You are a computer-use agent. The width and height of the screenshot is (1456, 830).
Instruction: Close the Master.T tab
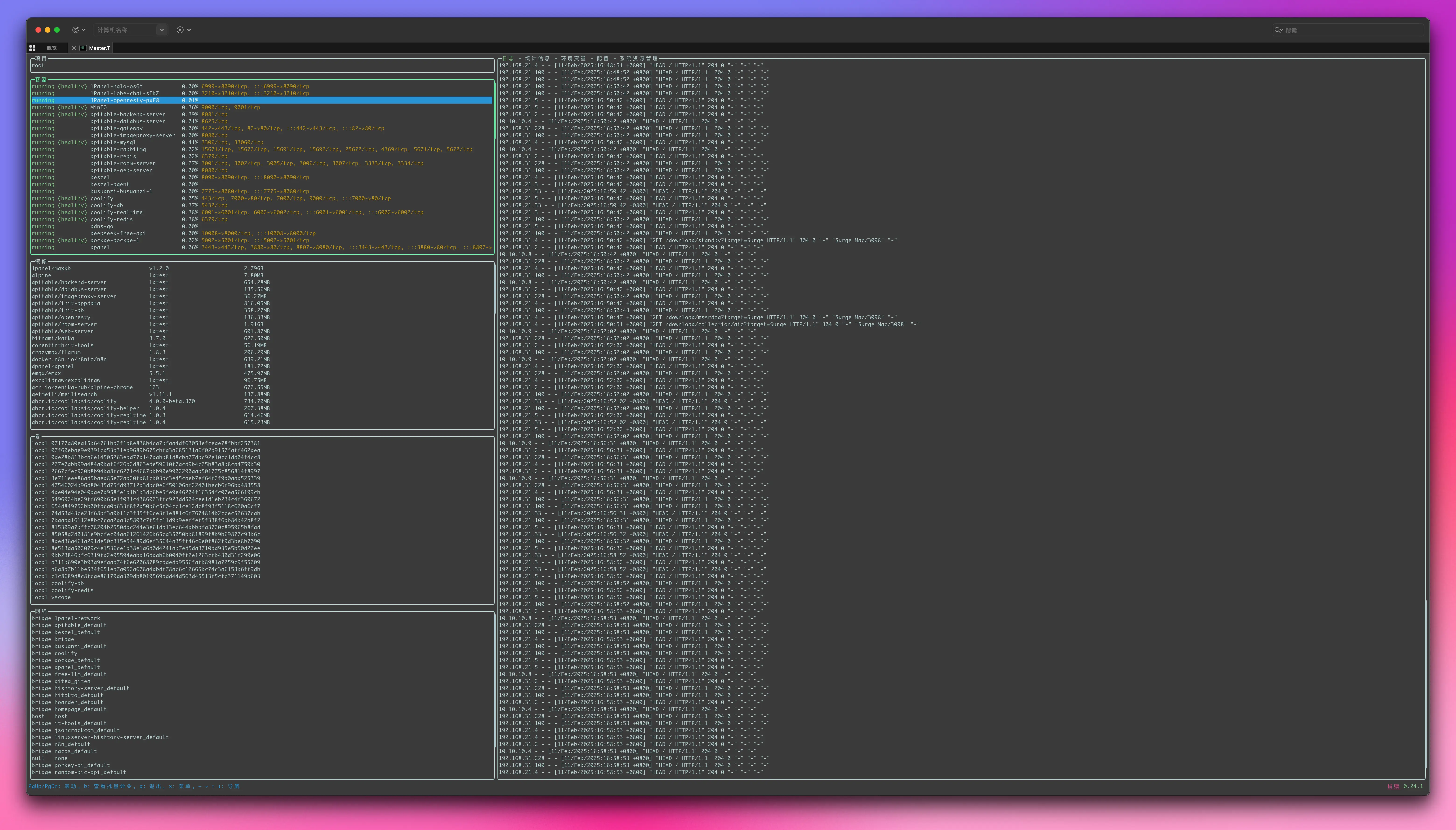[x=74, y=48]
